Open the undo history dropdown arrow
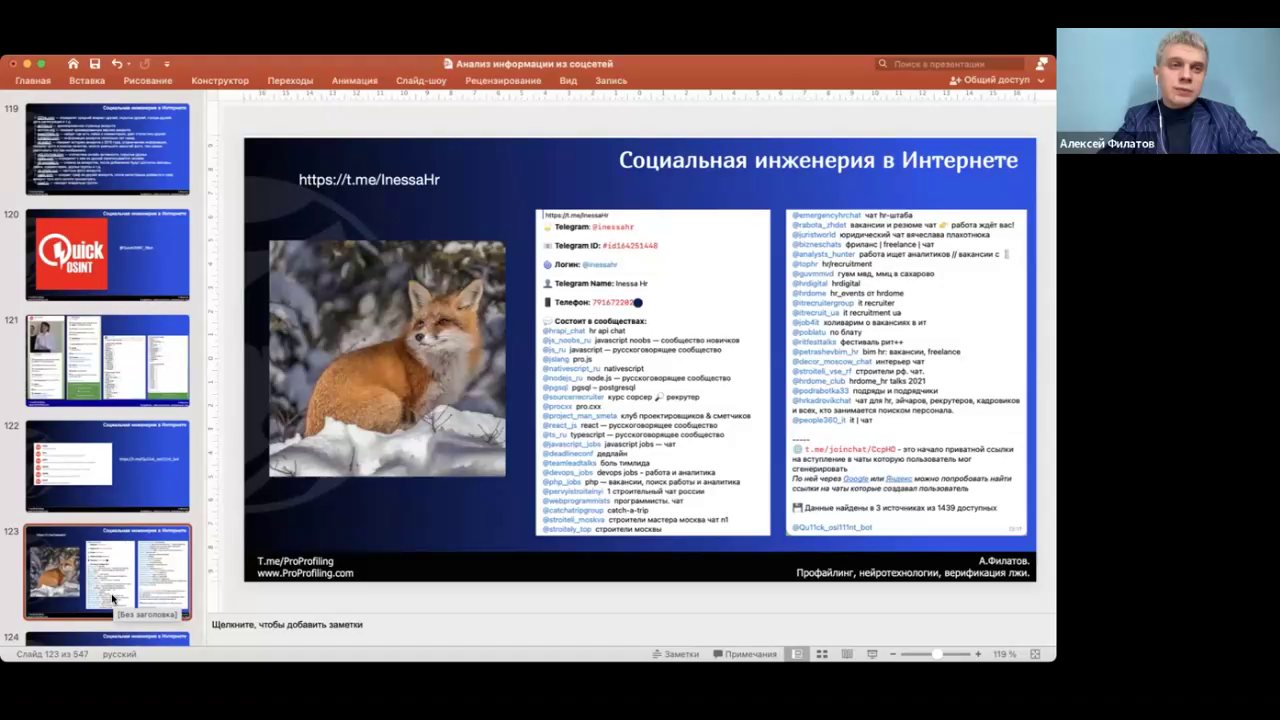Screen dimensions: 1280x720 129,64
